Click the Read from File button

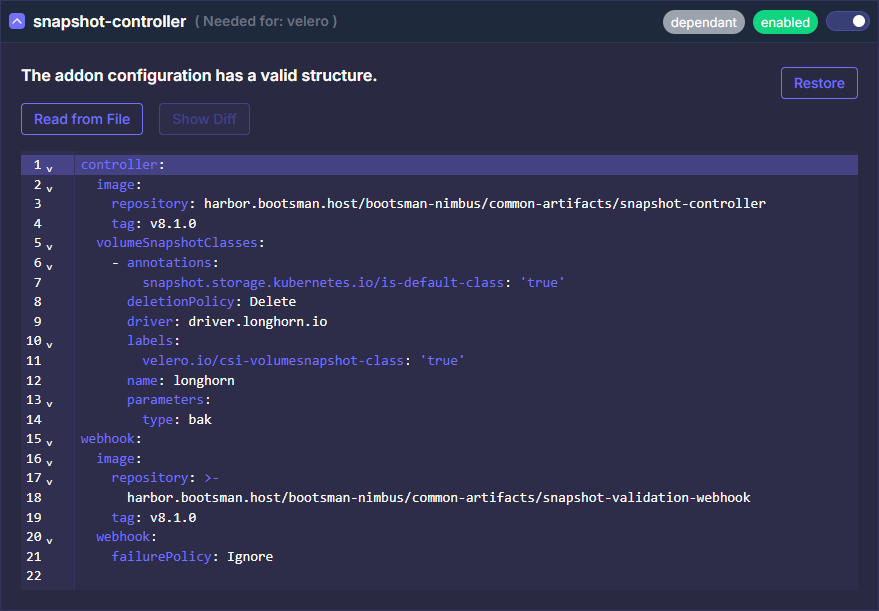coord(82,119)
